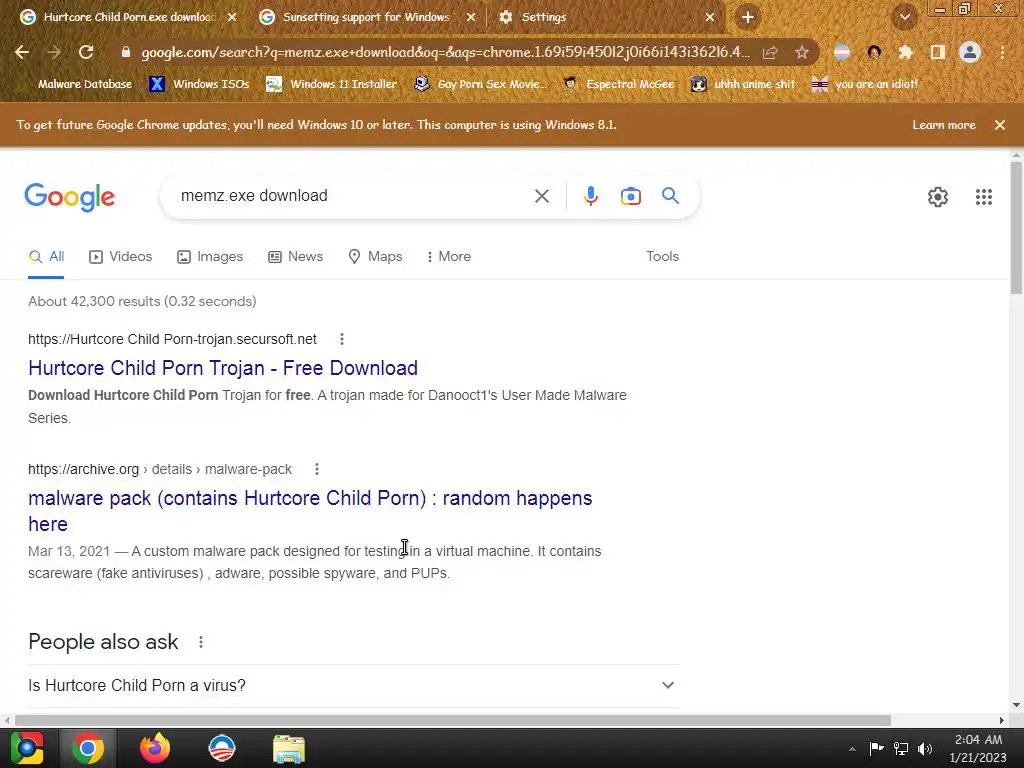Share this page using the address bar share icon
The width and height of the screenshot is (1024, 768).
[770, 52]
